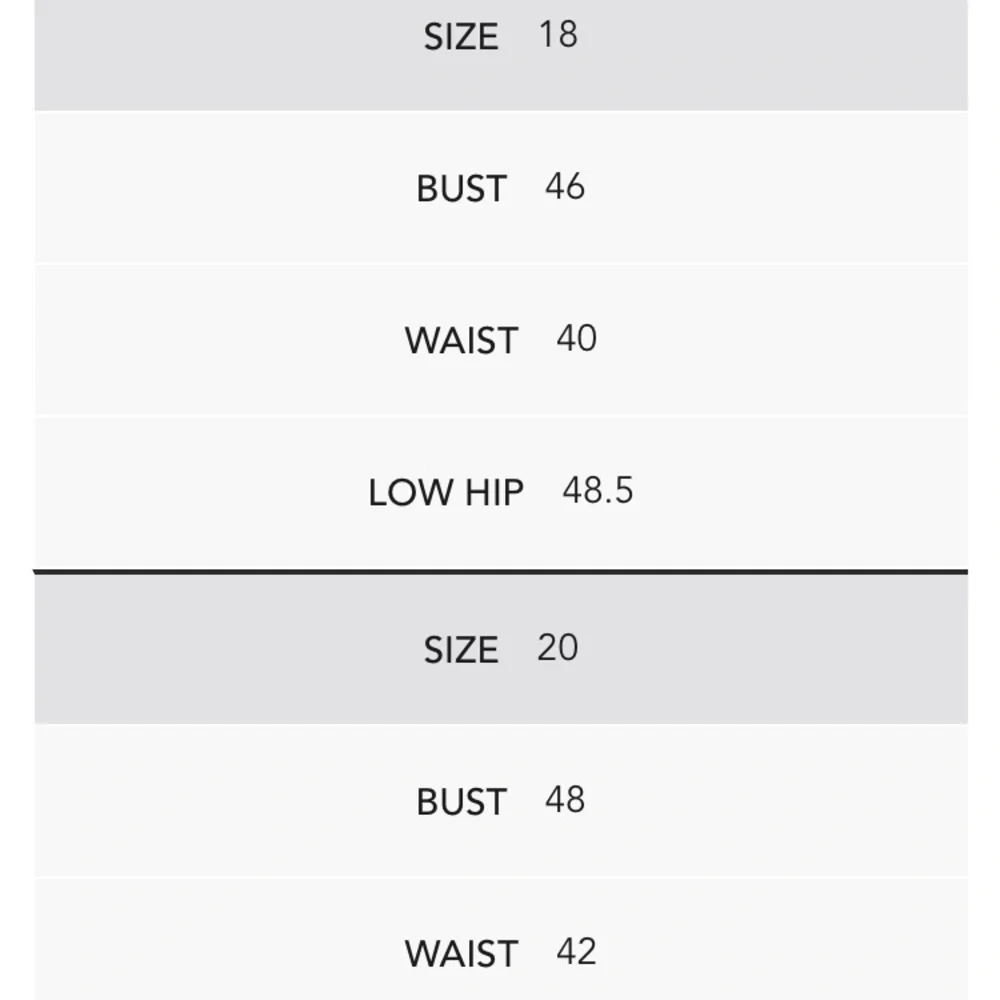Click the LOW HIP label
The width and height of the screenshot is (1000, 1000).
pos(446,493)
